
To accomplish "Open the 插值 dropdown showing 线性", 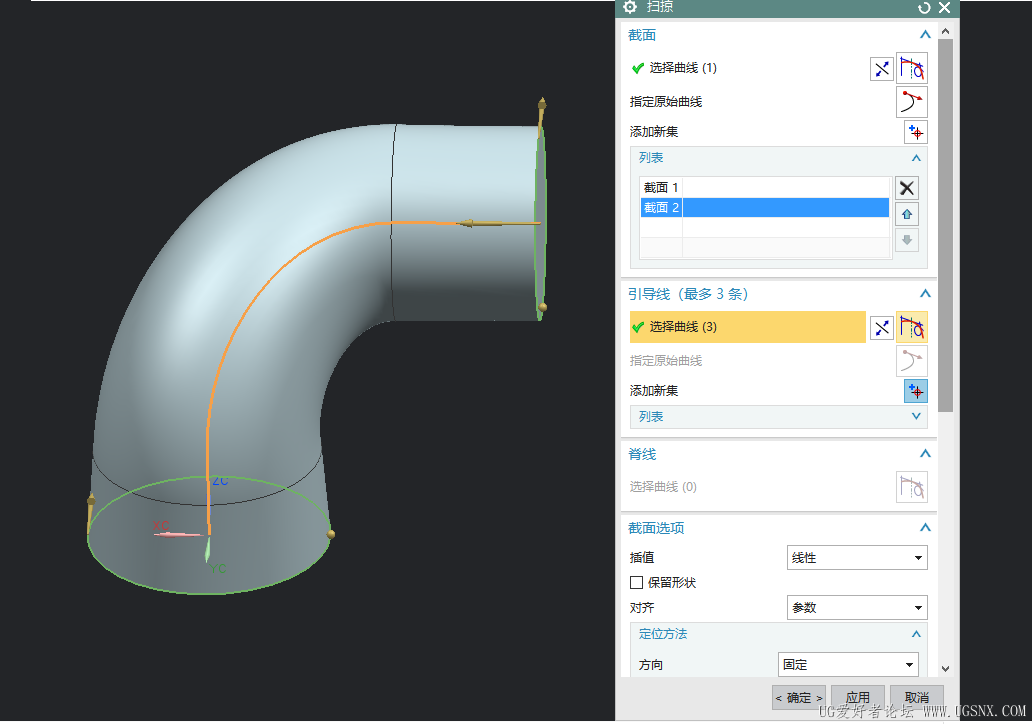I will [857, 558].
